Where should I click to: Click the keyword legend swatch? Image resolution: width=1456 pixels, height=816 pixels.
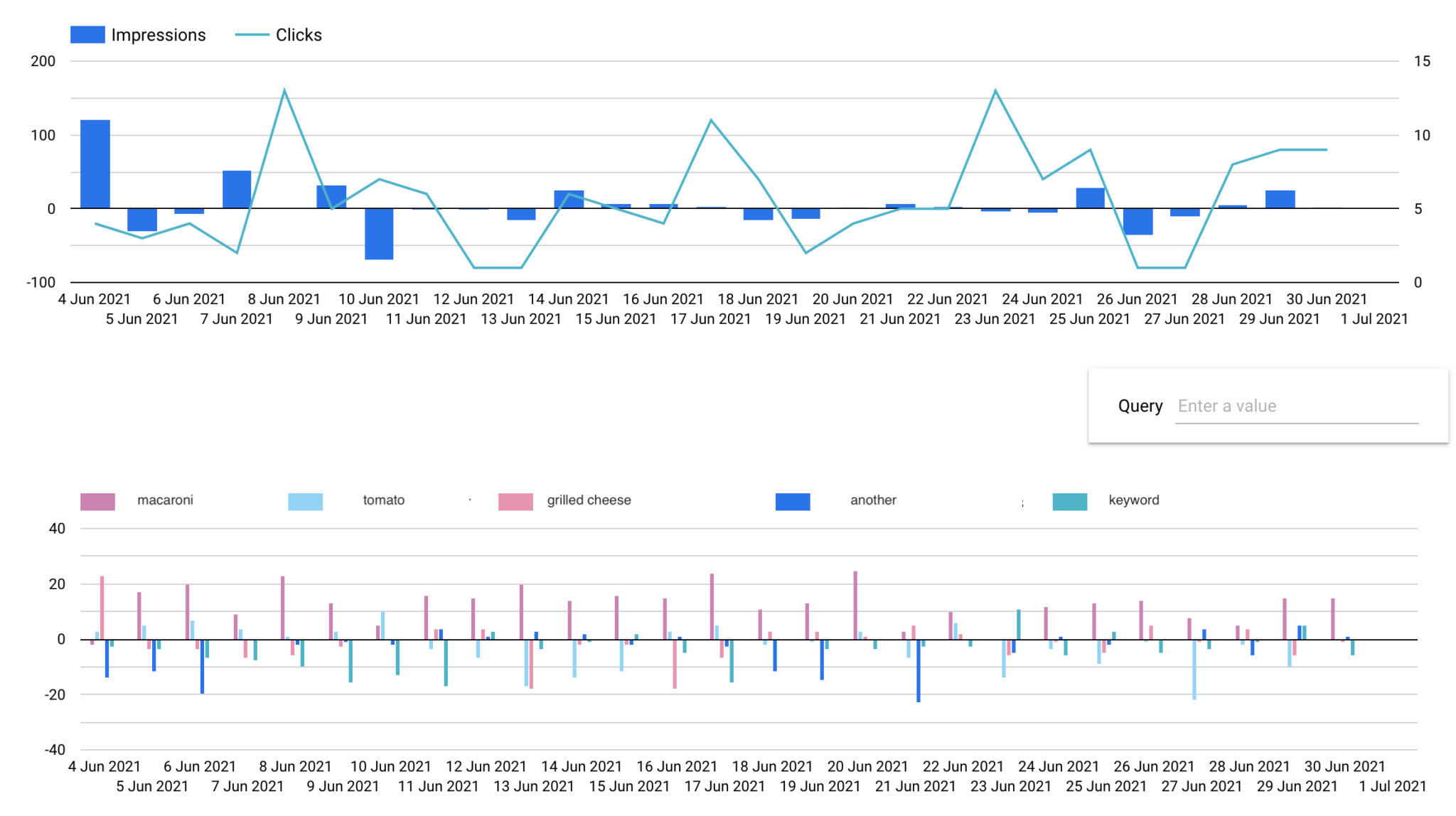click(x=1069, y=501)
